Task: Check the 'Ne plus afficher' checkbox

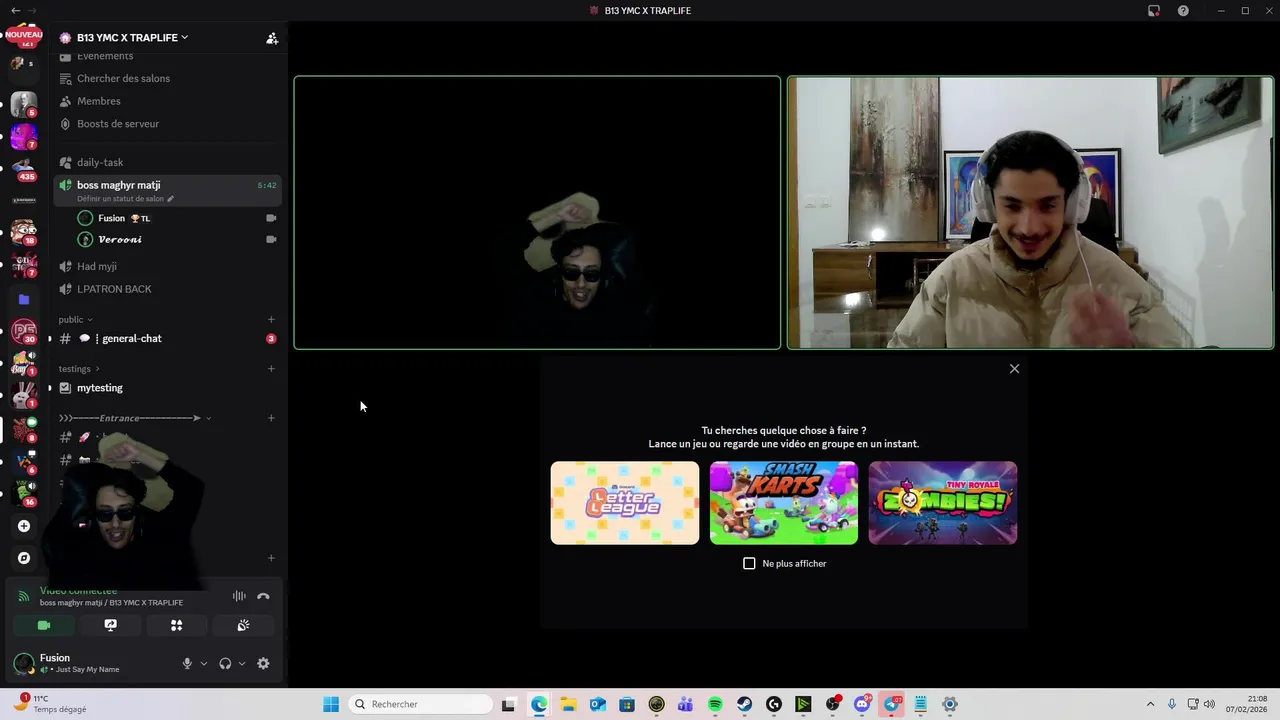Action: [749, 563]
